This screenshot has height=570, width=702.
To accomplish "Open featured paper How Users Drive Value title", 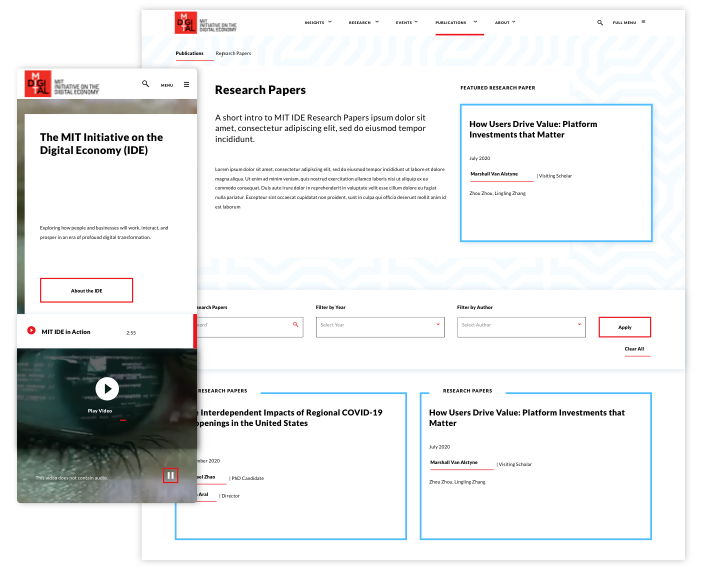I will [533, 129].
